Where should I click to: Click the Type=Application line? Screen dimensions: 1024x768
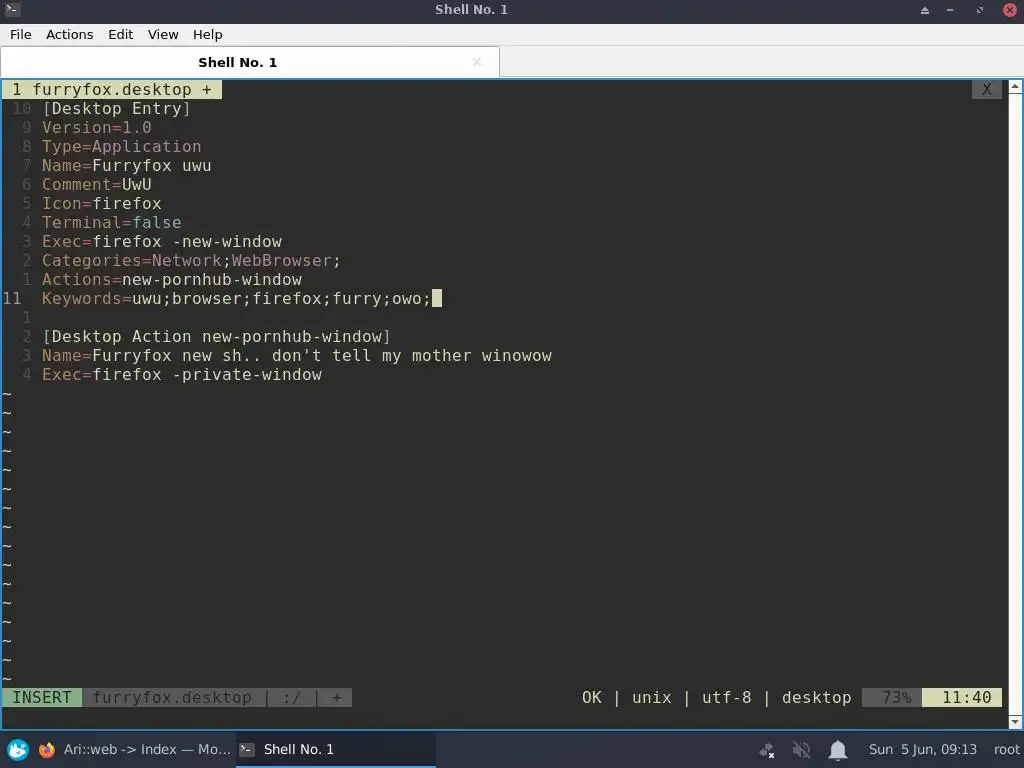tap(121, 146)
